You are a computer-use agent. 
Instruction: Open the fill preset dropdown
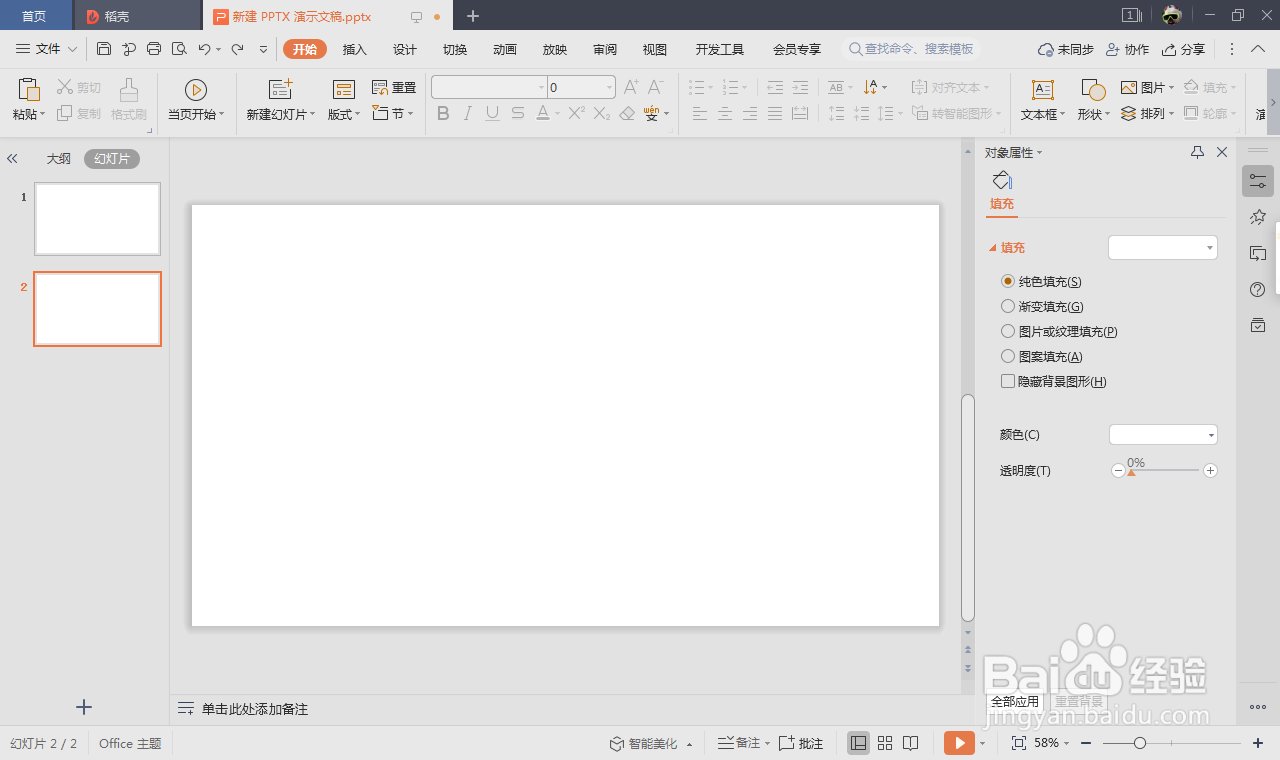[x=1162, y=247]
